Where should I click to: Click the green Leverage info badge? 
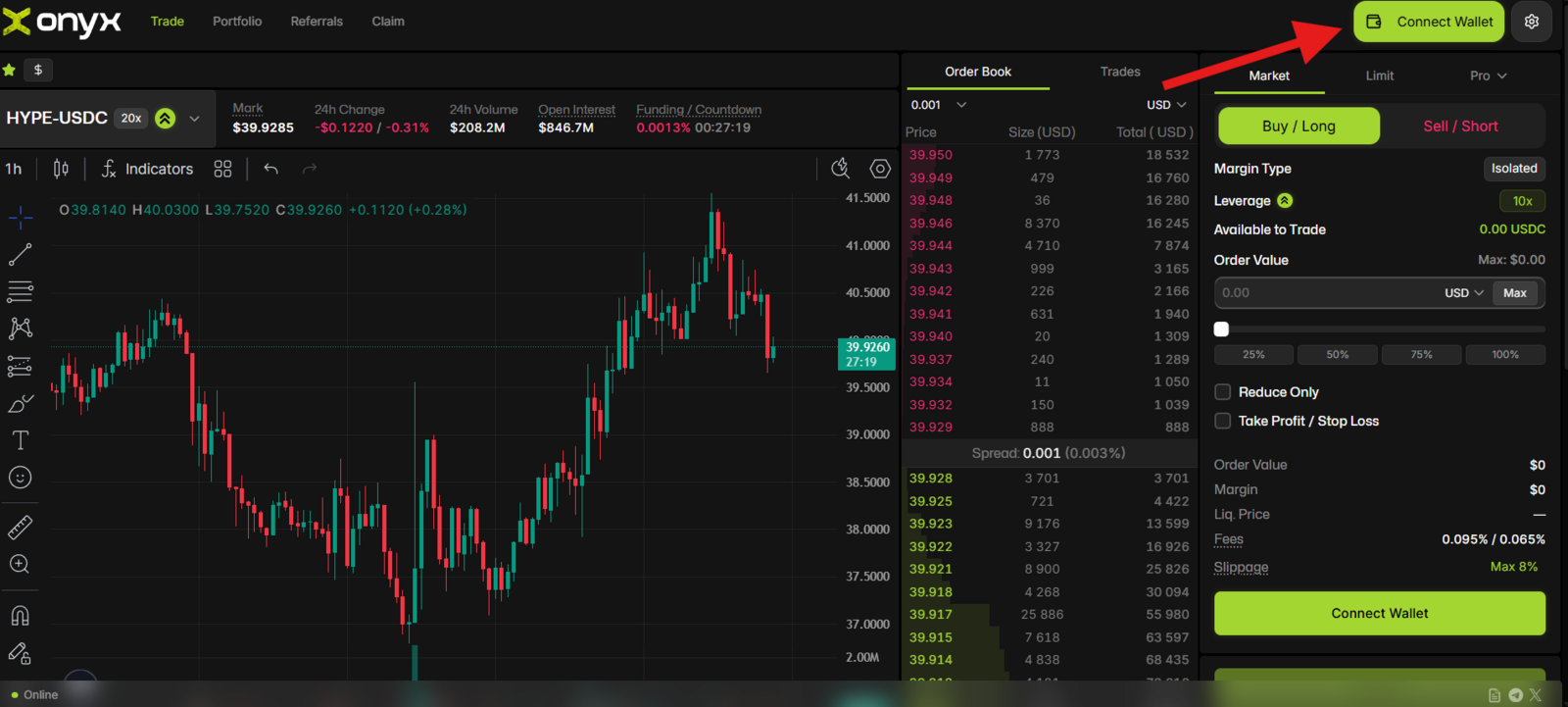pos(1285,200)
